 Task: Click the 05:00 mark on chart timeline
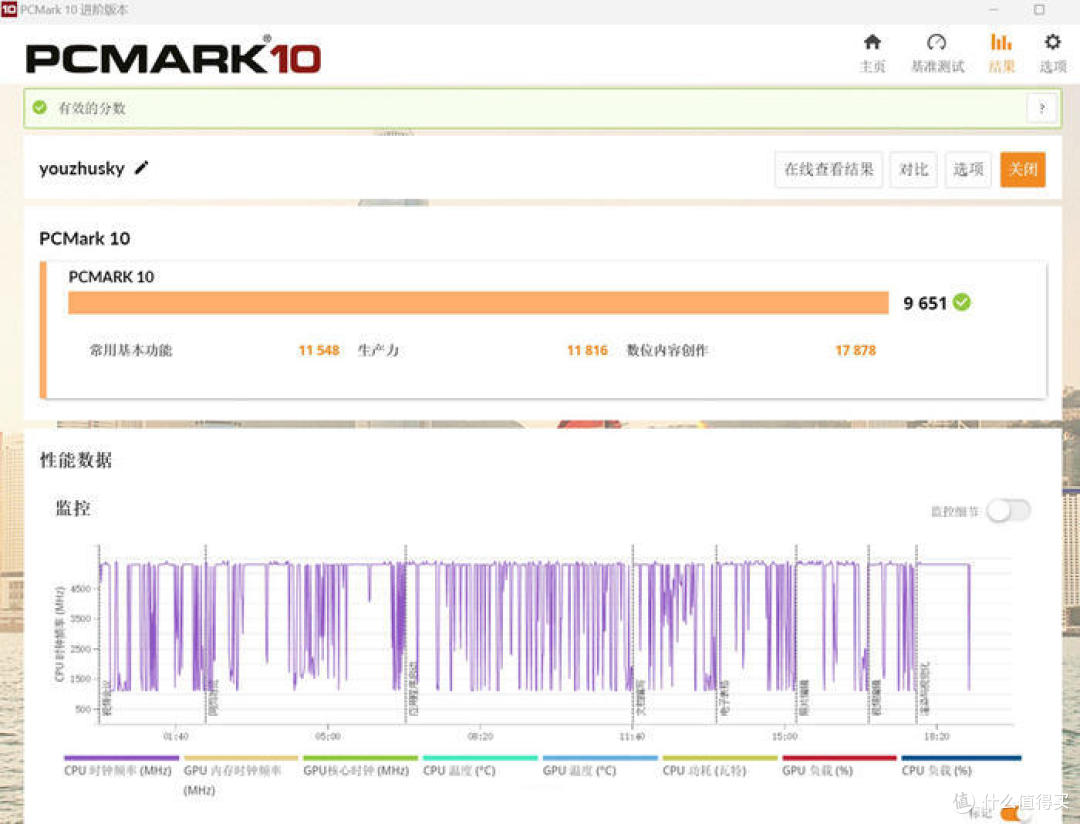328,737
